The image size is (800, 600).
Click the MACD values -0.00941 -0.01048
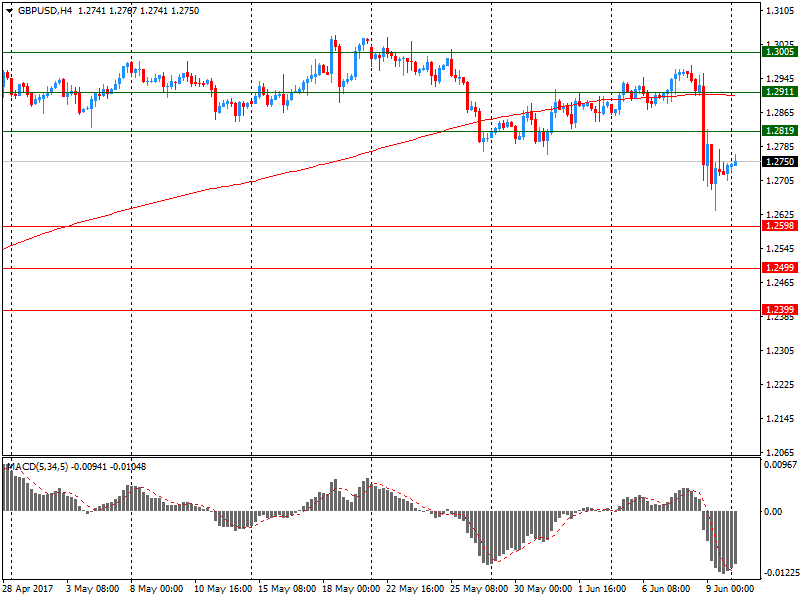[109, 467]
